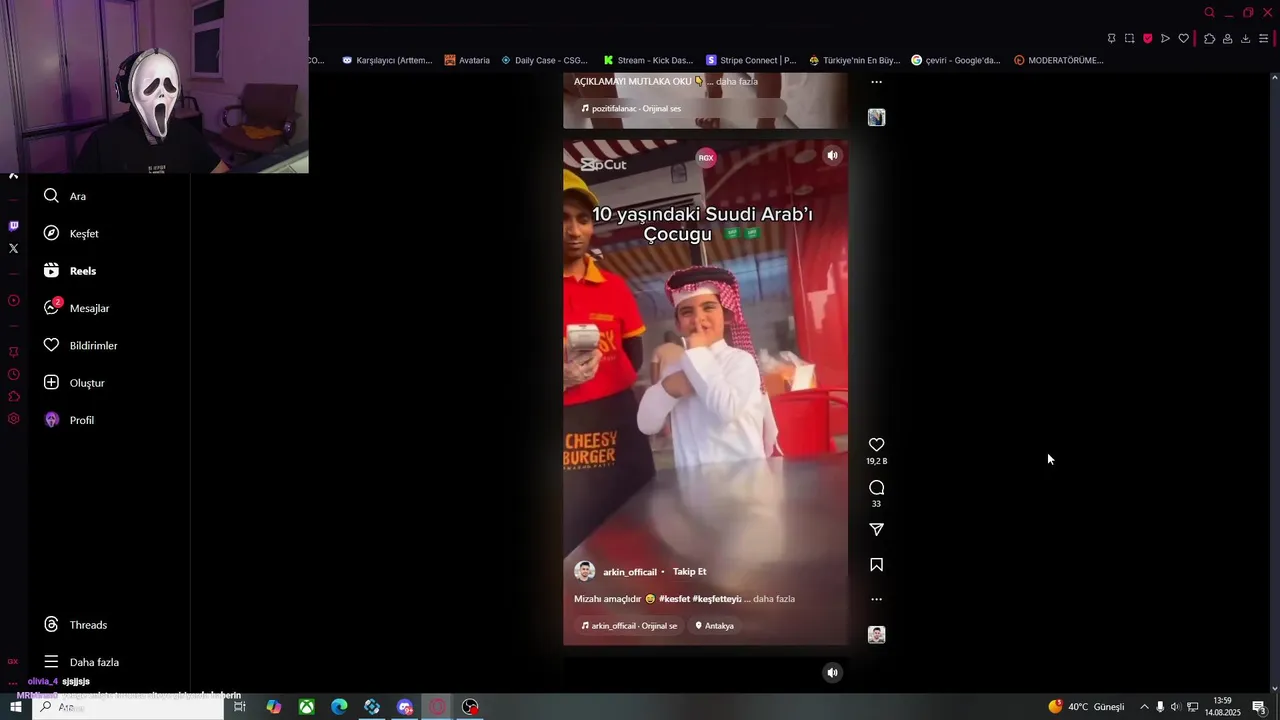Screen dimensions: 1280x720
Task: Open audio thumbnail of the previous reel
Action: click(876, 117)
